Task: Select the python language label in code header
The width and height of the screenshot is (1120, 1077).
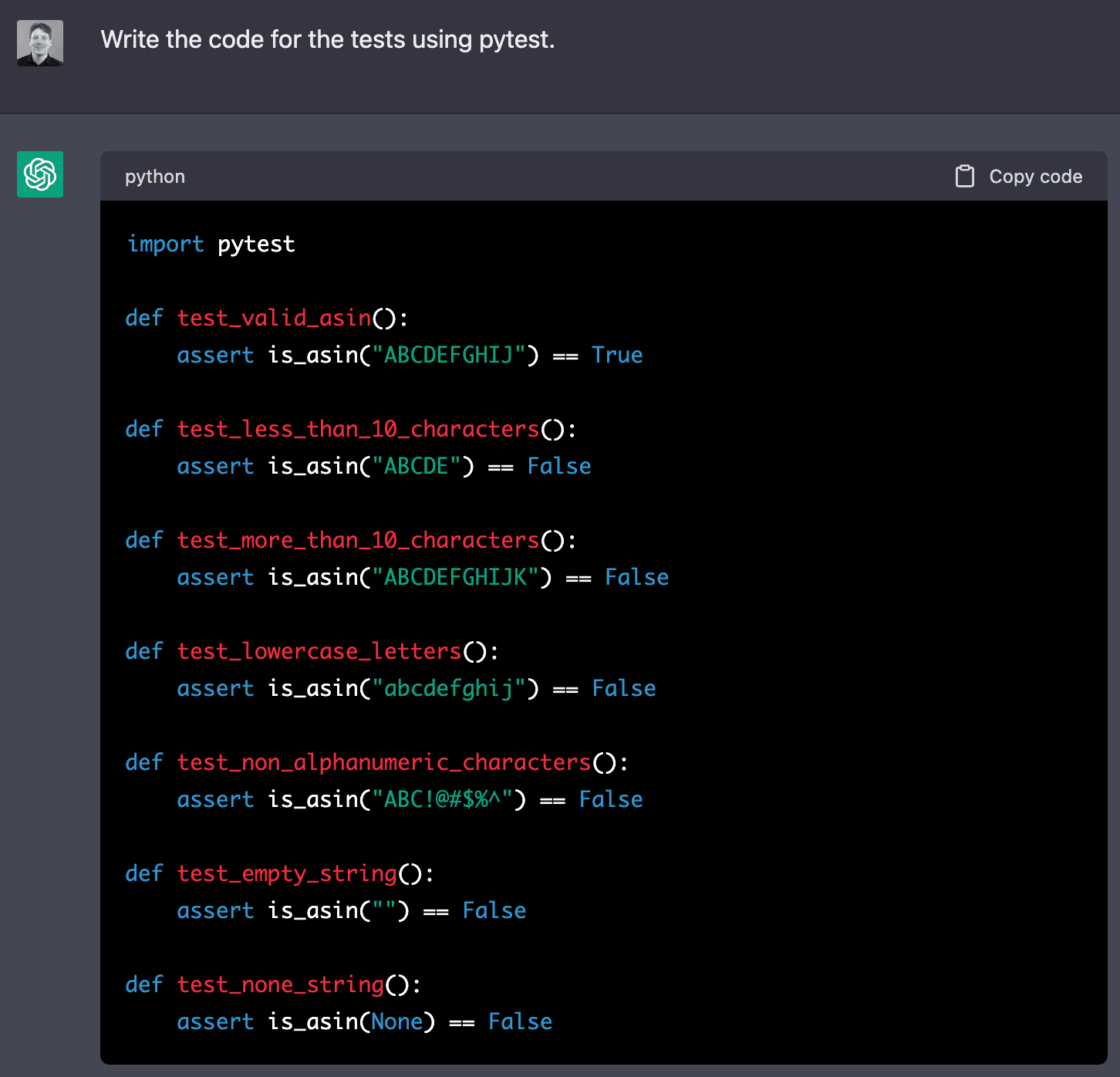Action: tap(155, 177)
